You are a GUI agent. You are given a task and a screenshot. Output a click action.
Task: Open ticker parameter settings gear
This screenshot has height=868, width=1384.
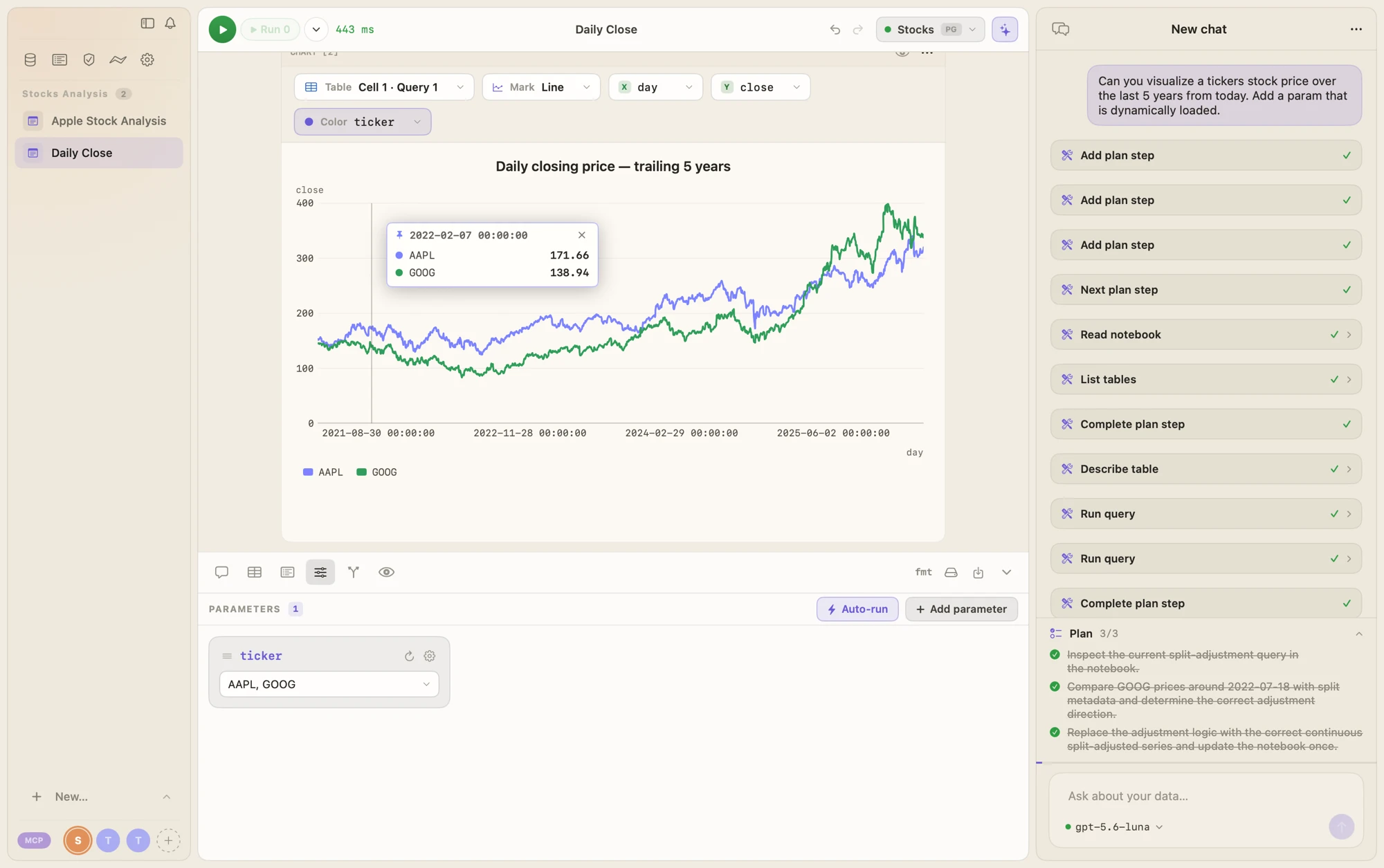pyautogui.click(x=430, y=656)
